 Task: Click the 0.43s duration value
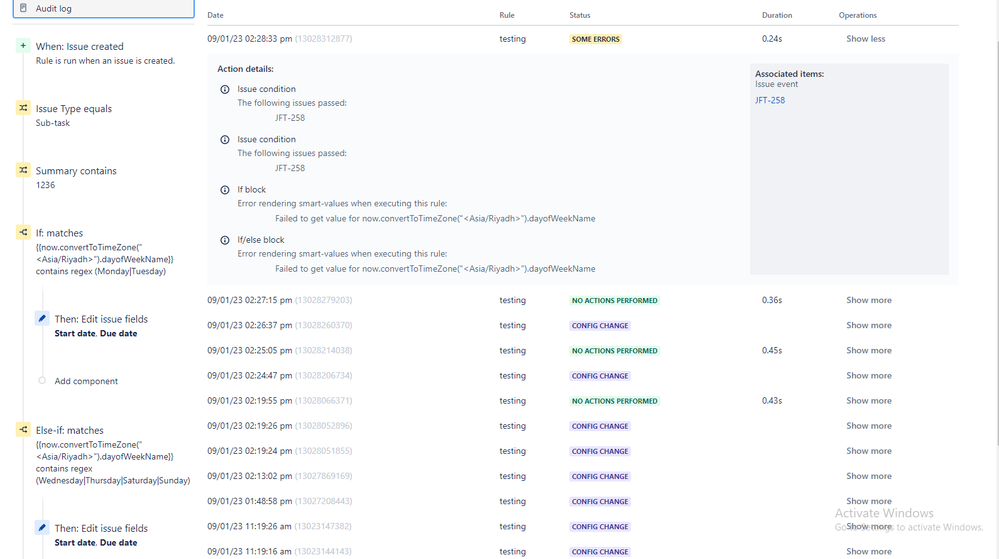pyautogui.click(x=772, y=401)
